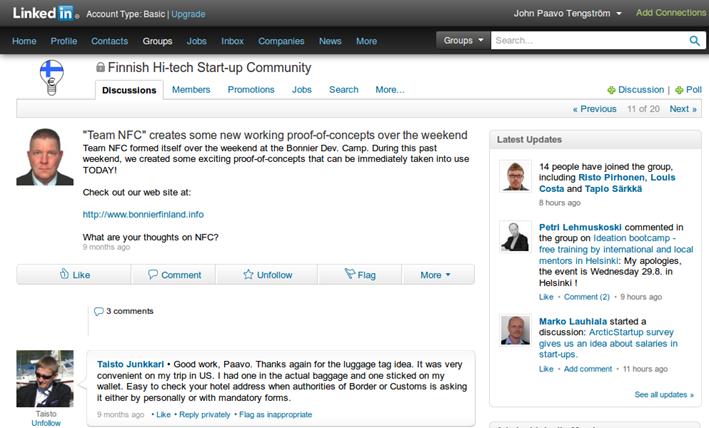Image resolution: width=709 pixels, height=428 pixels.
Task: Click the Finnish light bulb group logo
Action: click(x=50, y=76)
